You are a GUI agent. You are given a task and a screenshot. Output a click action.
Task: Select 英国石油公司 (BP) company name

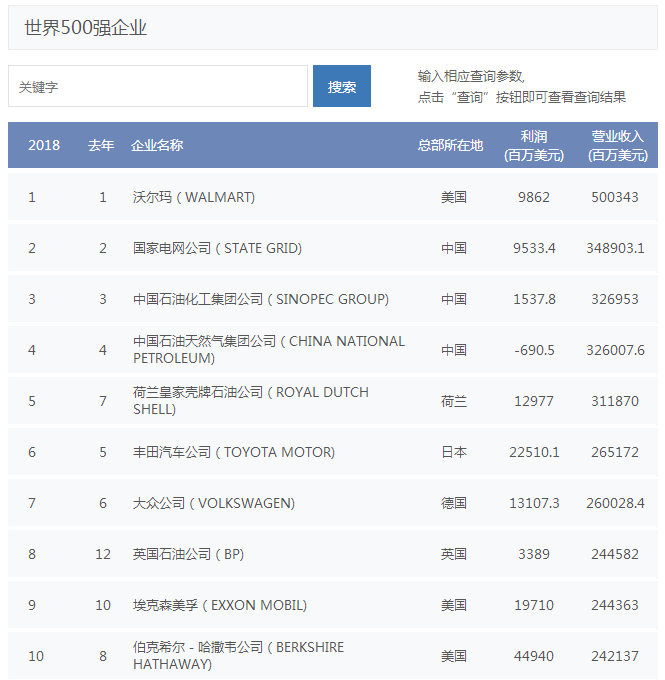click(x=188, y=554)
